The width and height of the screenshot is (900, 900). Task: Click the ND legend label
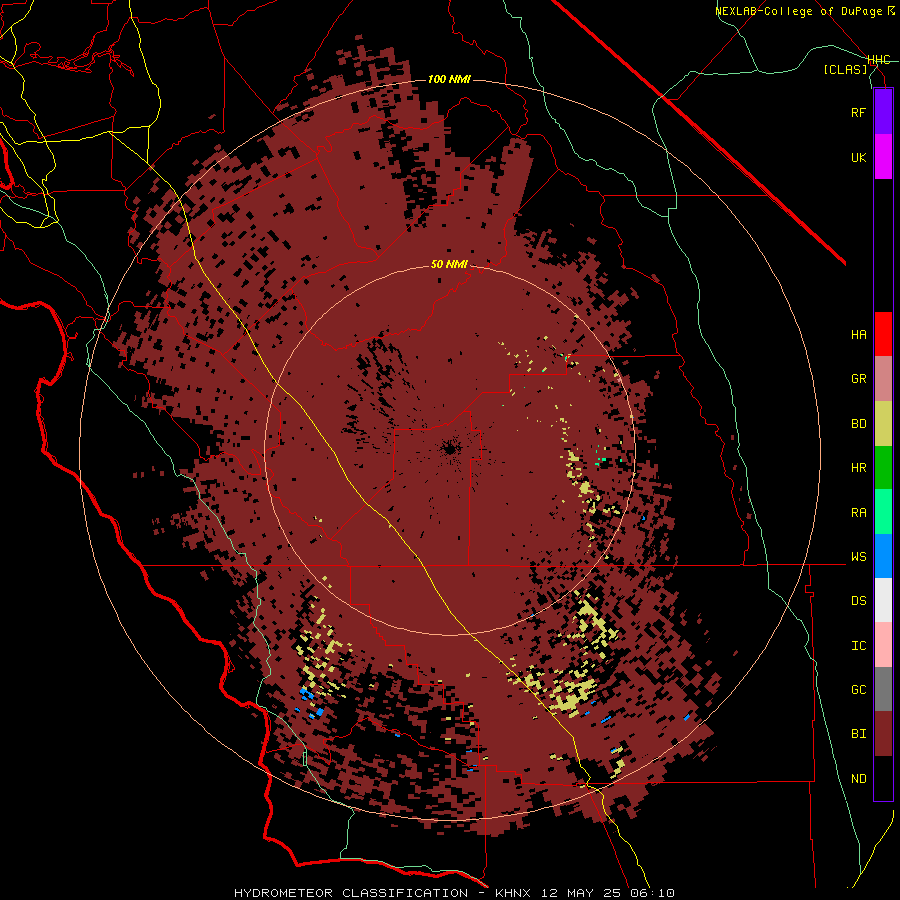coord(858,779)
